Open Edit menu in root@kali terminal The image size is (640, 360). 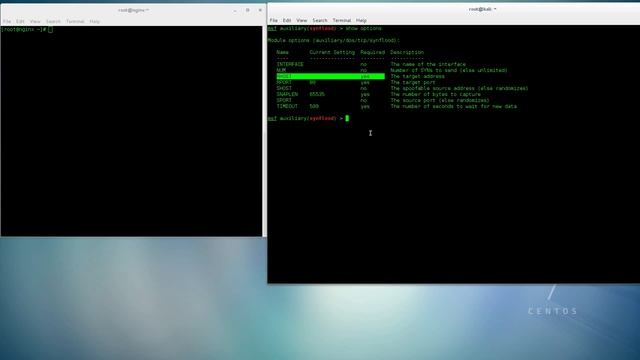click(x=287, y=20)
